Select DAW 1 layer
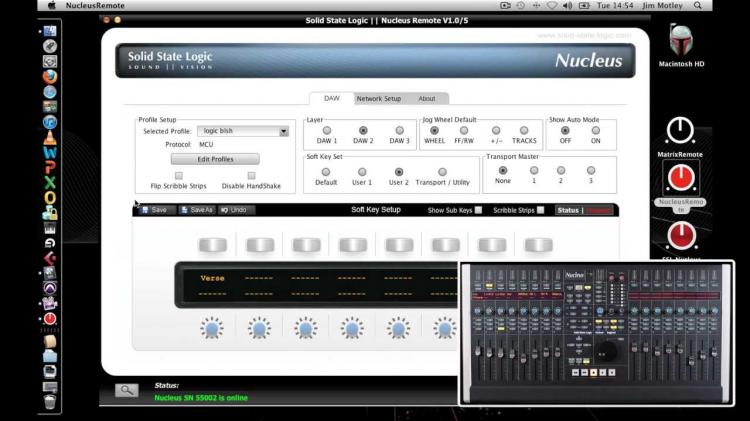The height and width of the screenshot is (421, 750). click(x=327, y=131)
